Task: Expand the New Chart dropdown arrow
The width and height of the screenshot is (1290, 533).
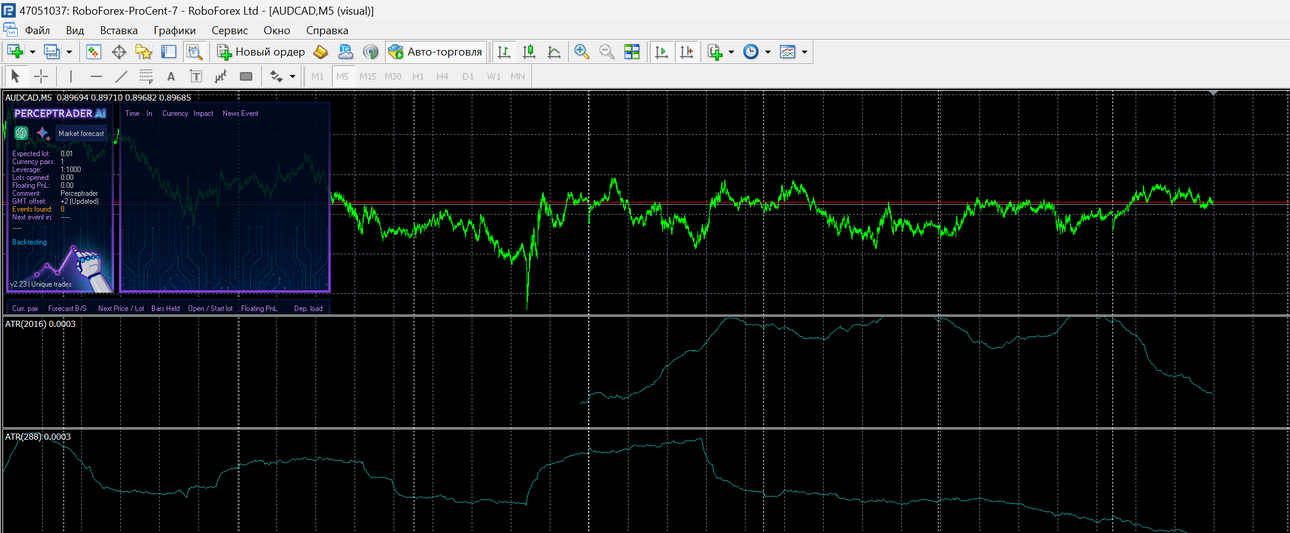Action: [x=32, y=51]
